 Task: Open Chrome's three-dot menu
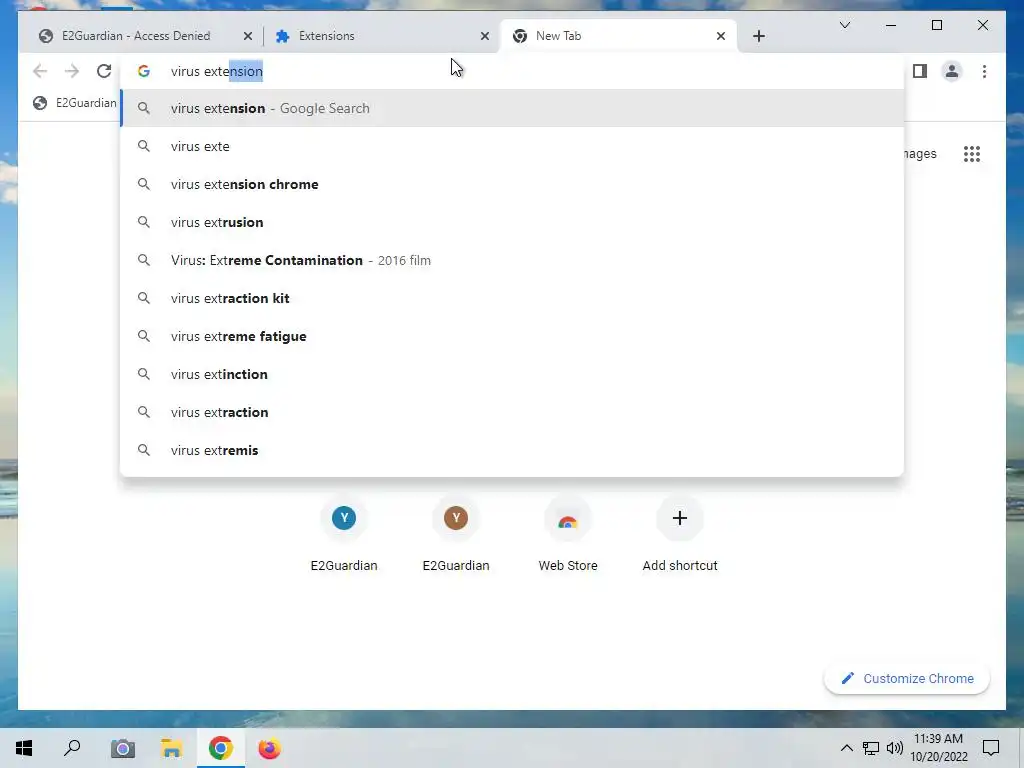click(x=984, y=71)
